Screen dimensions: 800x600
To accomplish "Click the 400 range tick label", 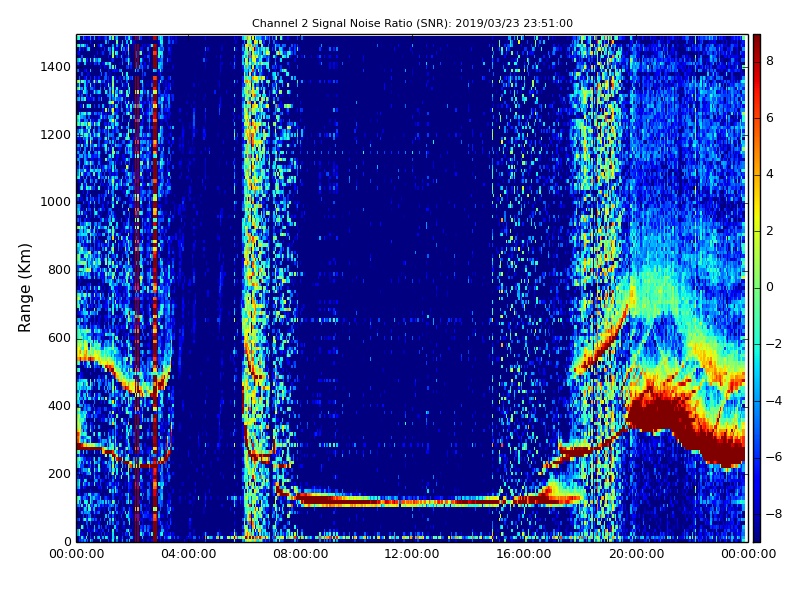I will [x=59, y=406].
